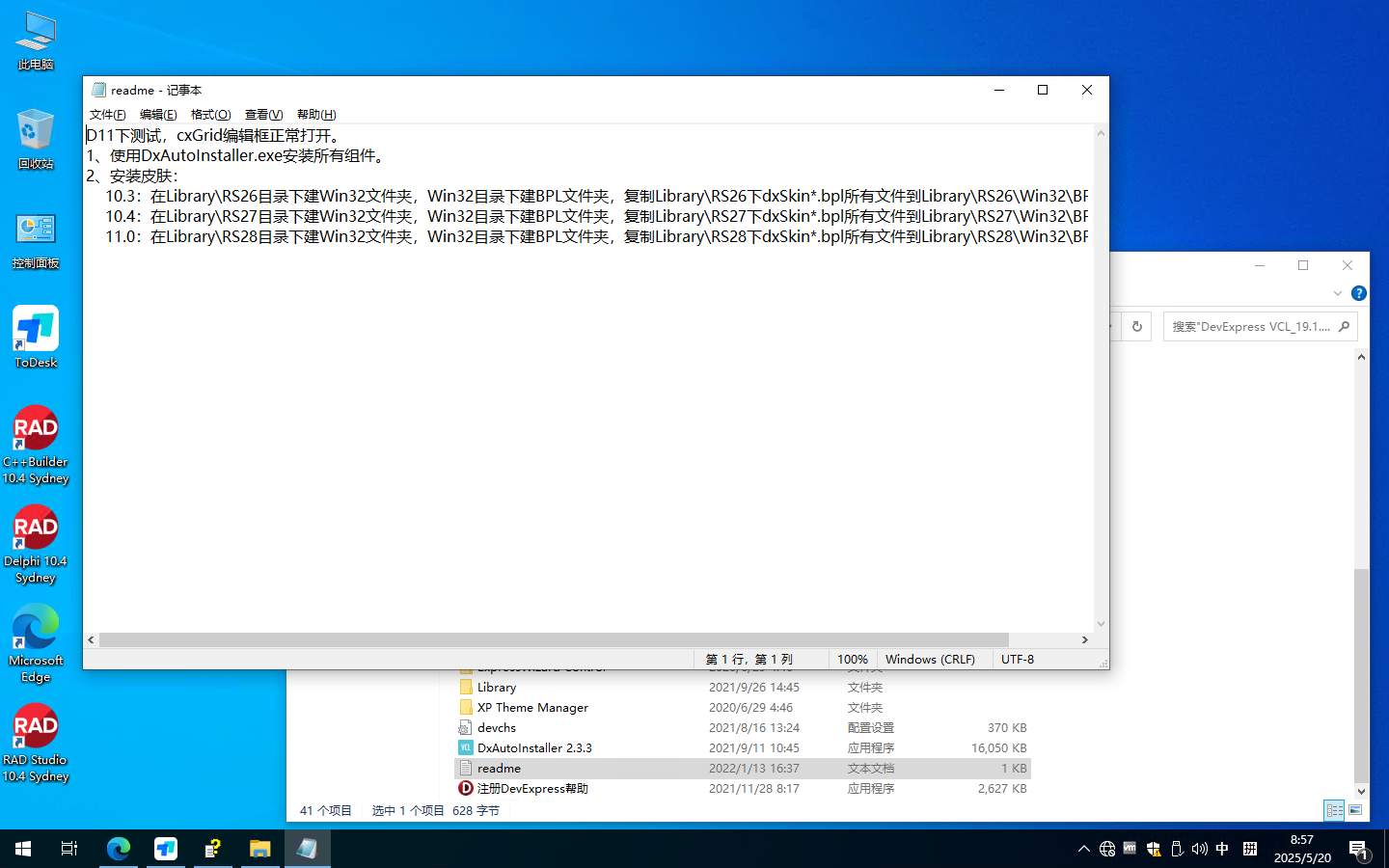Select the 控制面板 desktop icon

36,240
